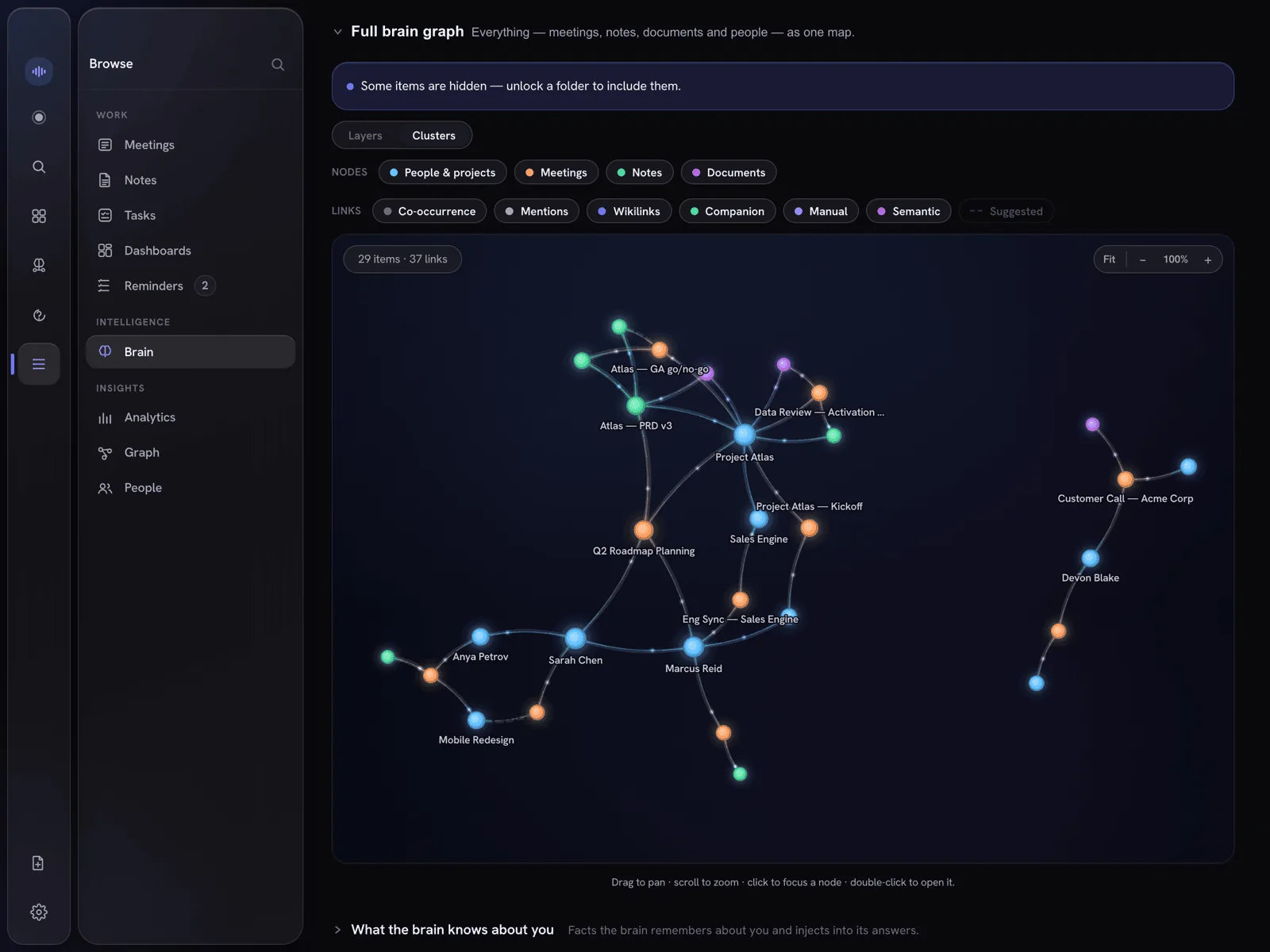Toggle Manual link filter
The height and width of the screenshot is (952, 1270).
click(821, 211)
